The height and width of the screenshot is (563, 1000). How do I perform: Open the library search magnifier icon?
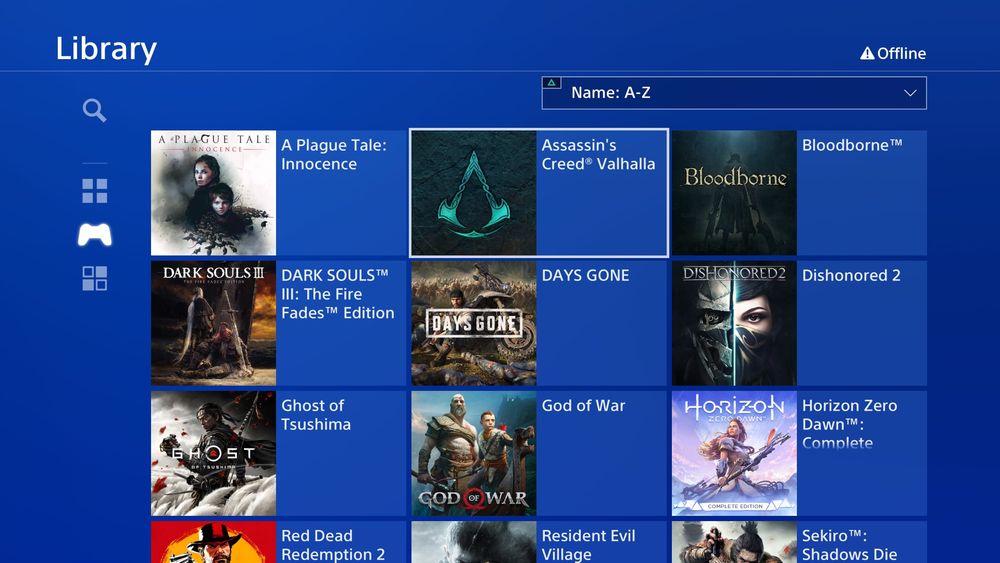[x=94, y=110]
